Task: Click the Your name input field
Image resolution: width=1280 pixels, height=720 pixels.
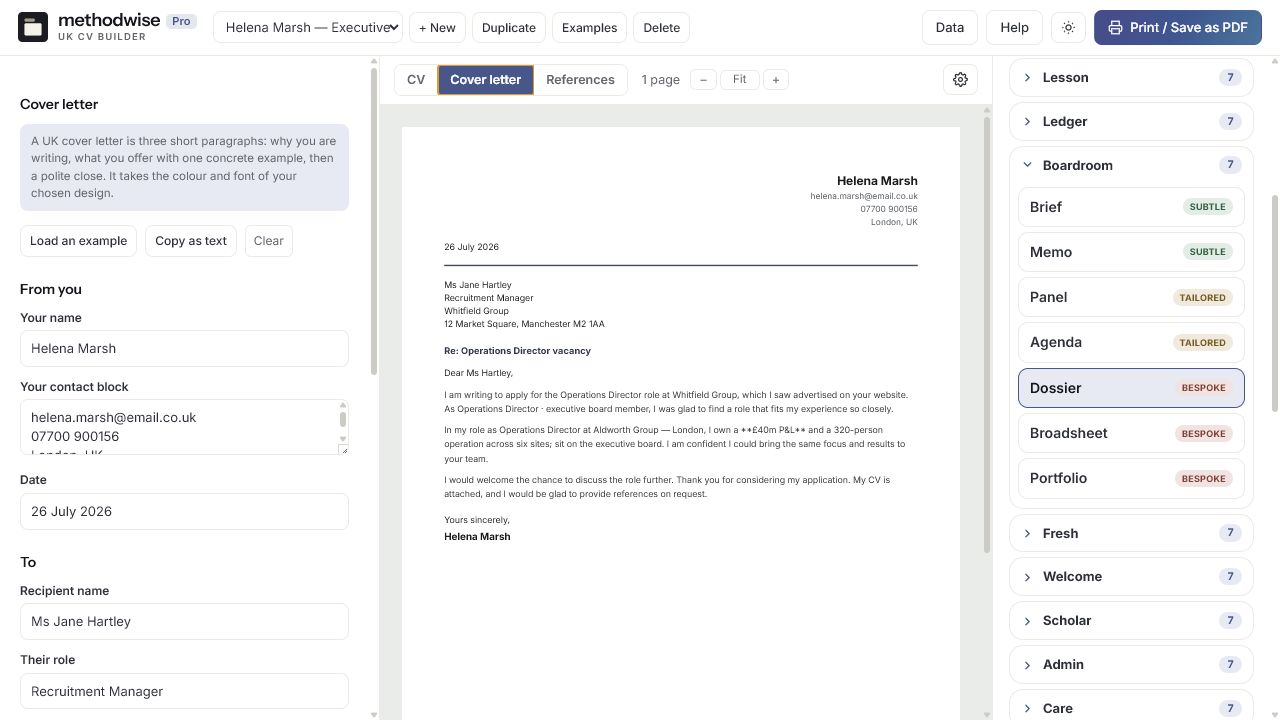Action: tap(184, 349)
